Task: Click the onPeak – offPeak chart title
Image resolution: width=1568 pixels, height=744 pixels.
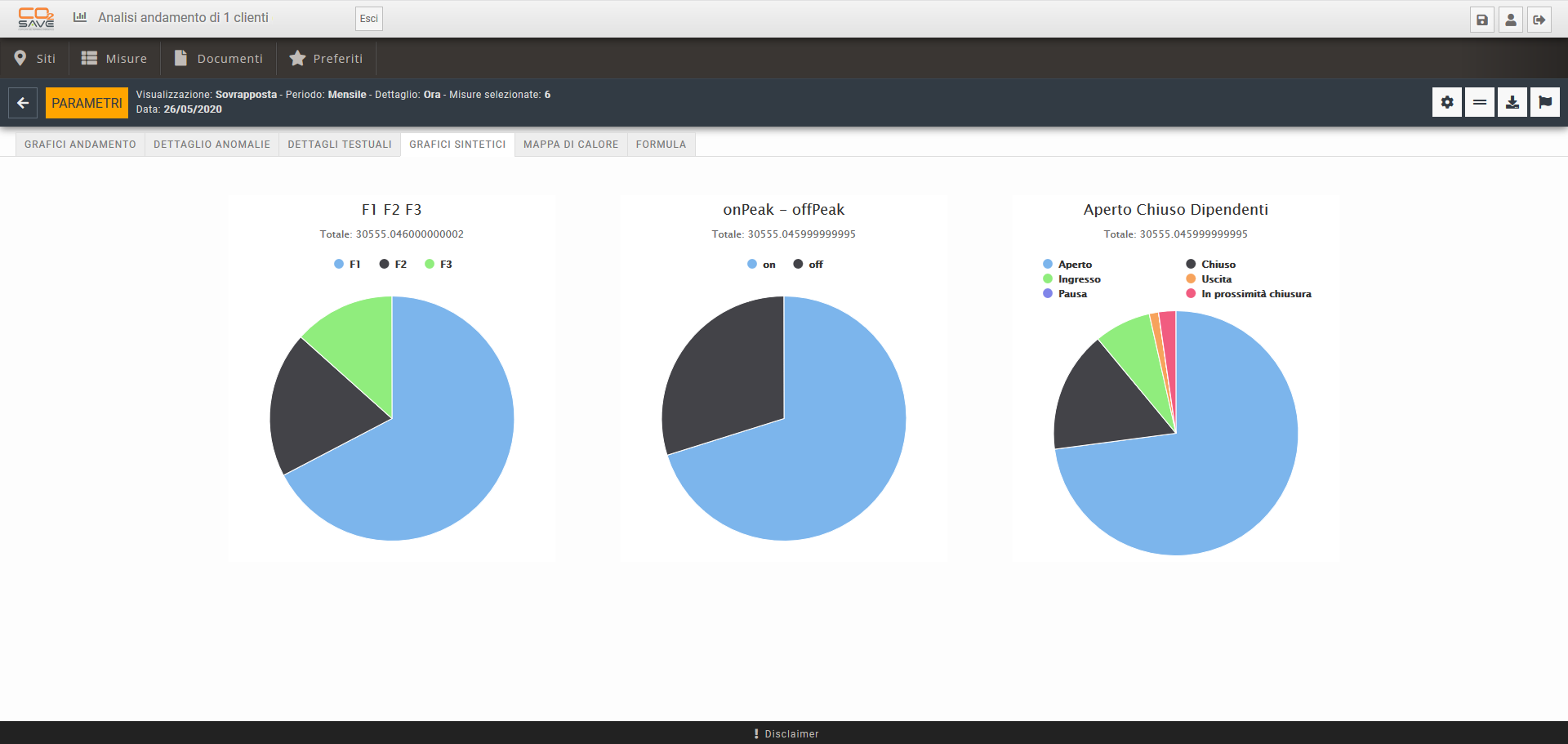Action: click(784, 209)
